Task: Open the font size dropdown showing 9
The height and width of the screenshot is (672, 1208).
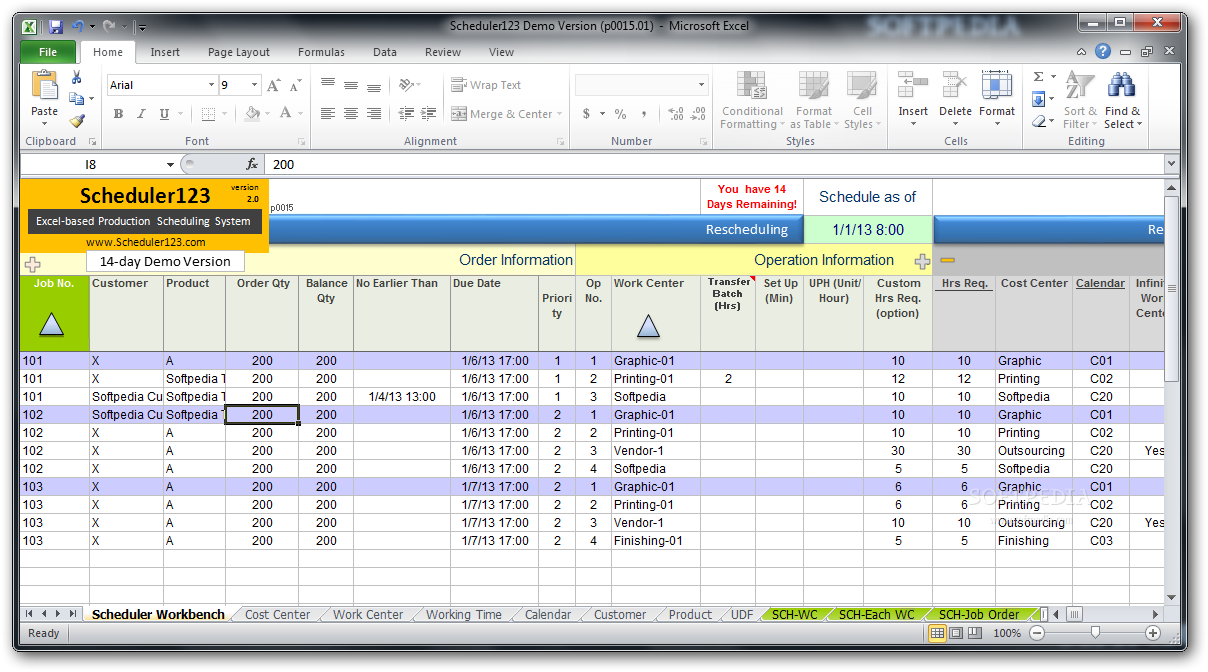Action: [255, 85]
